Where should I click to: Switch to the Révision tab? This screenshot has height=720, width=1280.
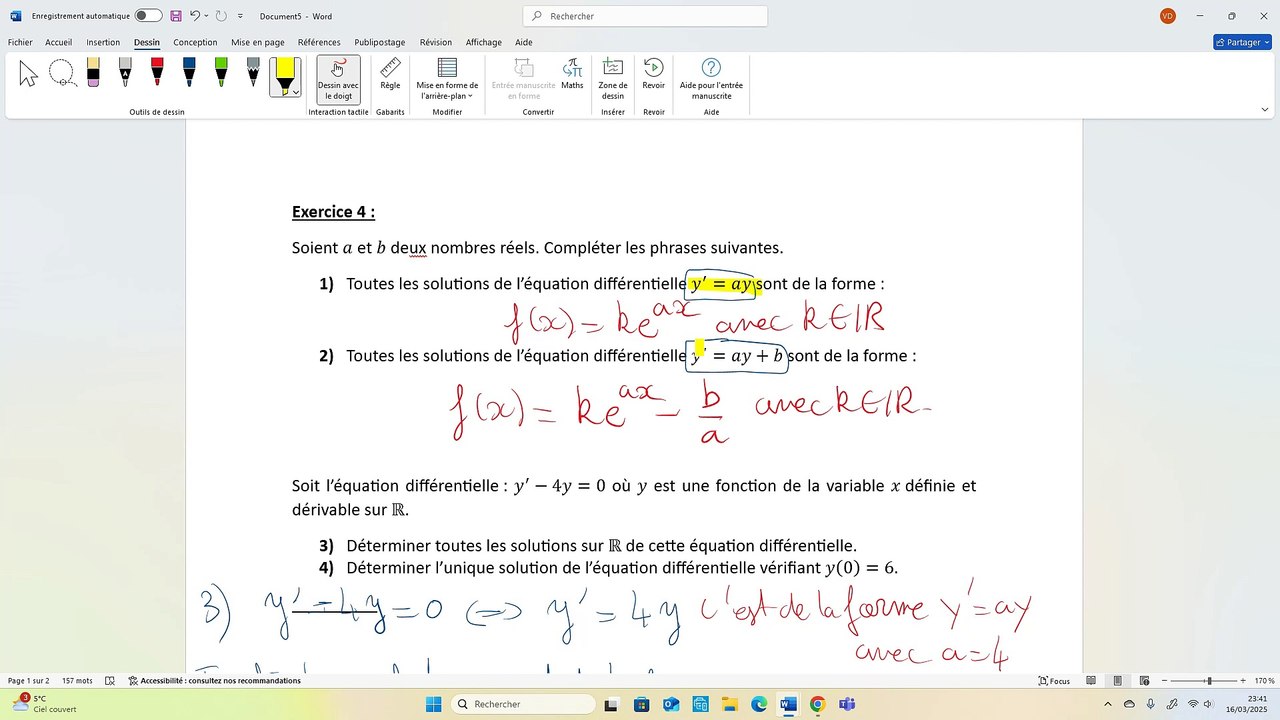pyautogui.click(x=435, y=42)
